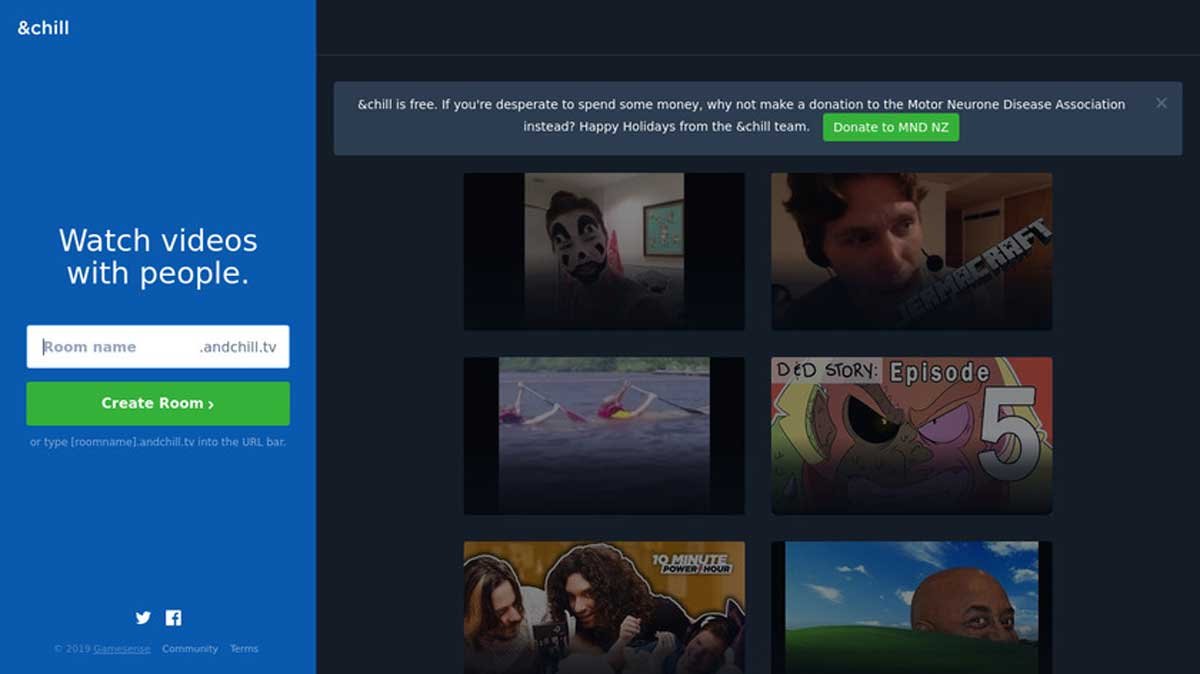Screen dimensions: 1200x674
Task: Open the 10 Minute Power Hour thumbnail
Action: click(604, 607)
